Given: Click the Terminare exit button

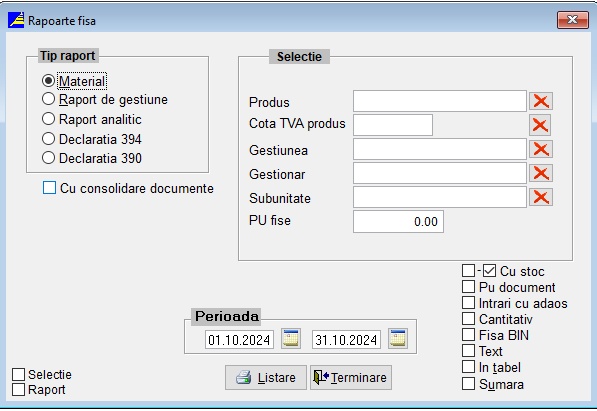Looking at the screenshot, I should coord(351,377).
